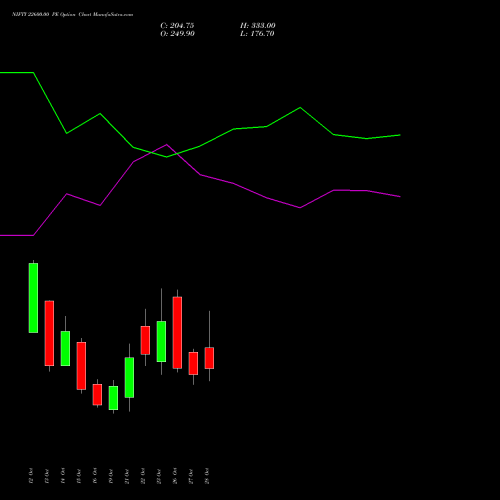The width and height of the screenshot is (500, 500).
Task: Click the 19 Oct date label
Action: pyautogui.click(x=111, y=476)
